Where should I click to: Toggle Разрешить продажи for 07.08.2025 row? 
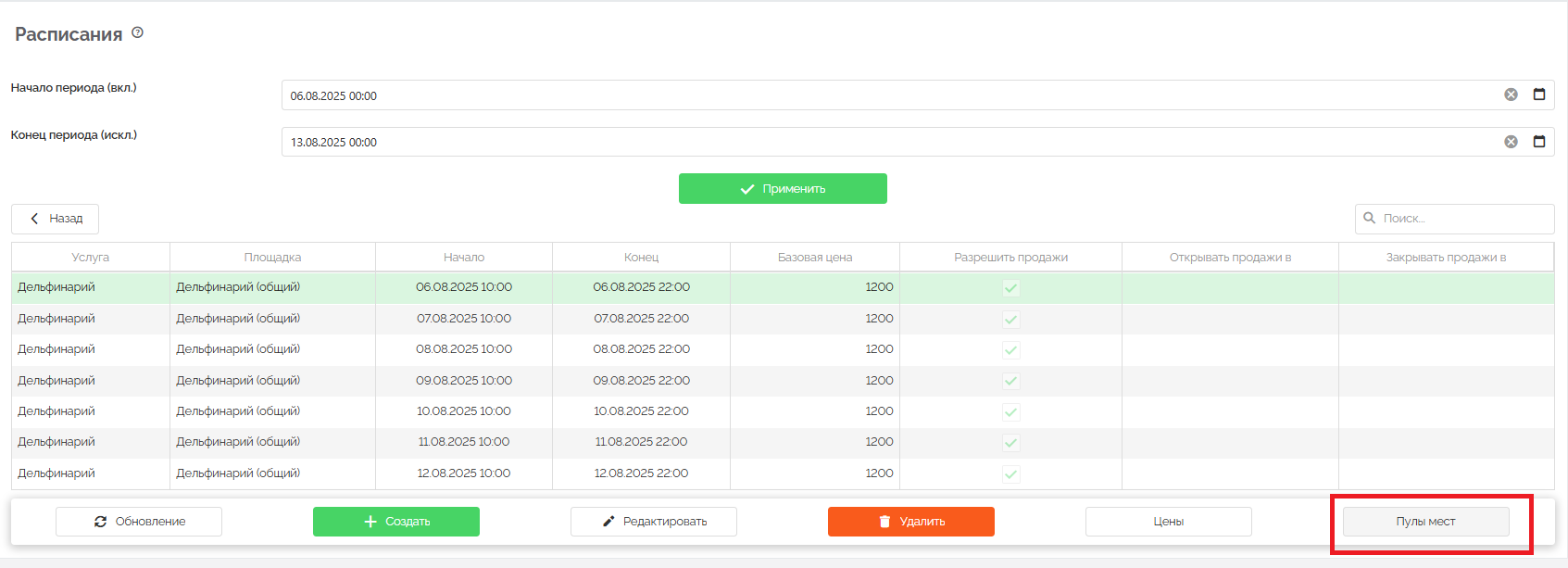[x=1010, y=320]
